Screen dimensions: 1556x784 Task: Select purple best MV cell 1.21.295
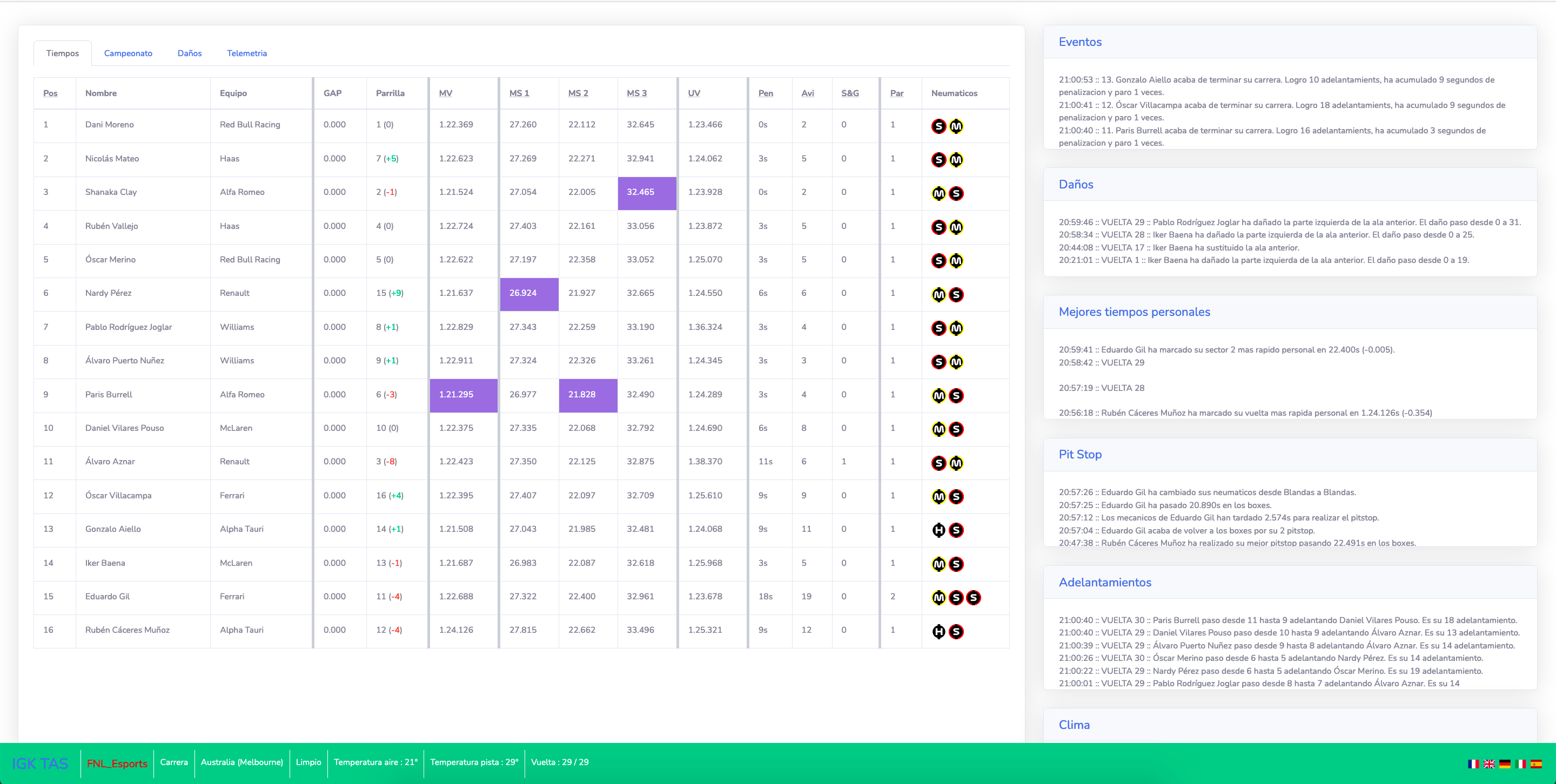(464, 395)
